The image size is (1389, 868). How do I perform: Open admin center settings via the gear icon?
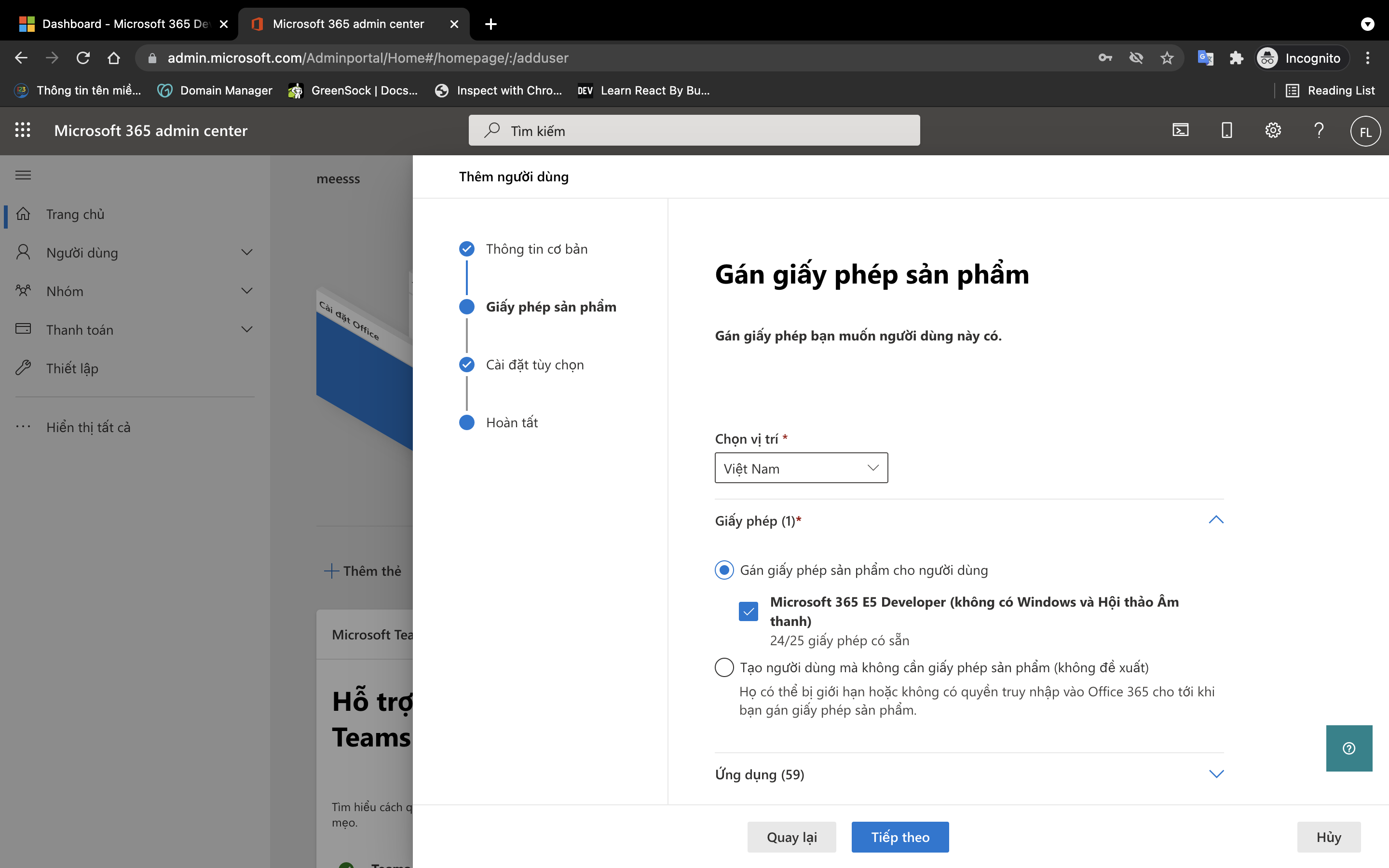tap(1273, 130)
